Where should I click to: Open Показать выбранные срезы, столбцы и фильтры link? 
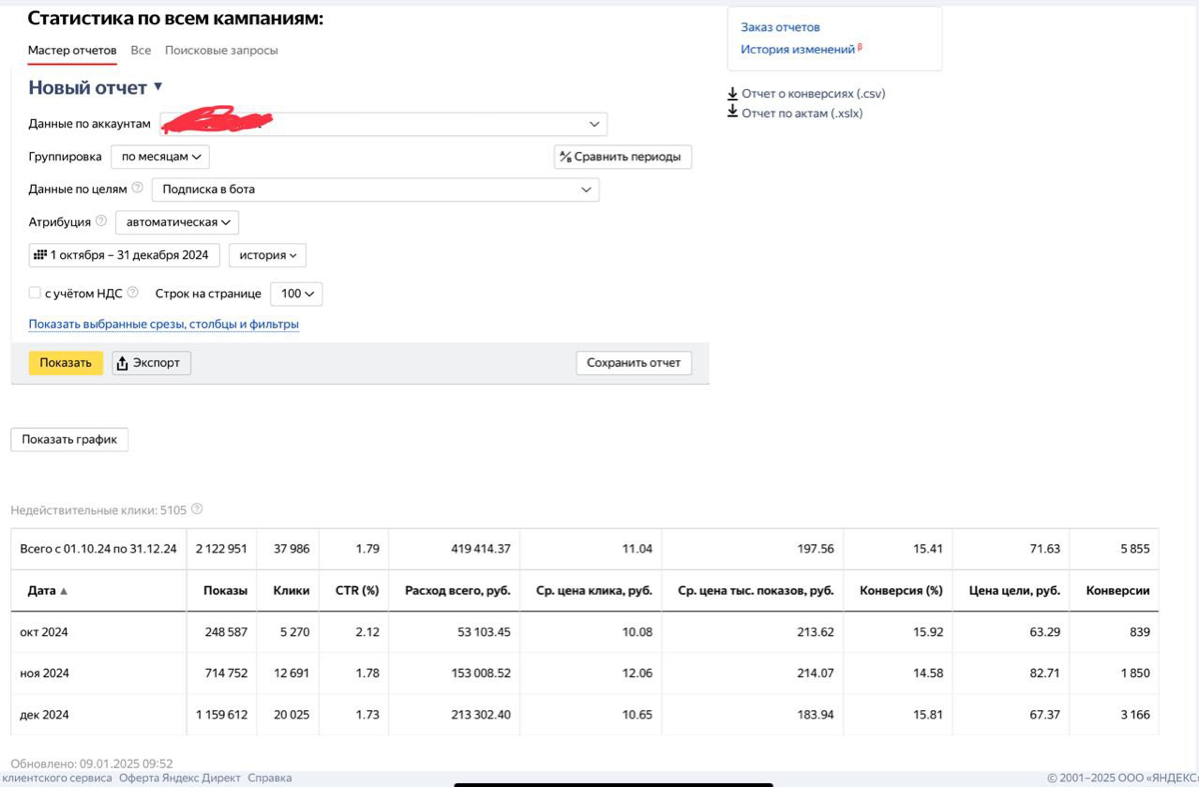pyautogui.click(x=164, y=324)
